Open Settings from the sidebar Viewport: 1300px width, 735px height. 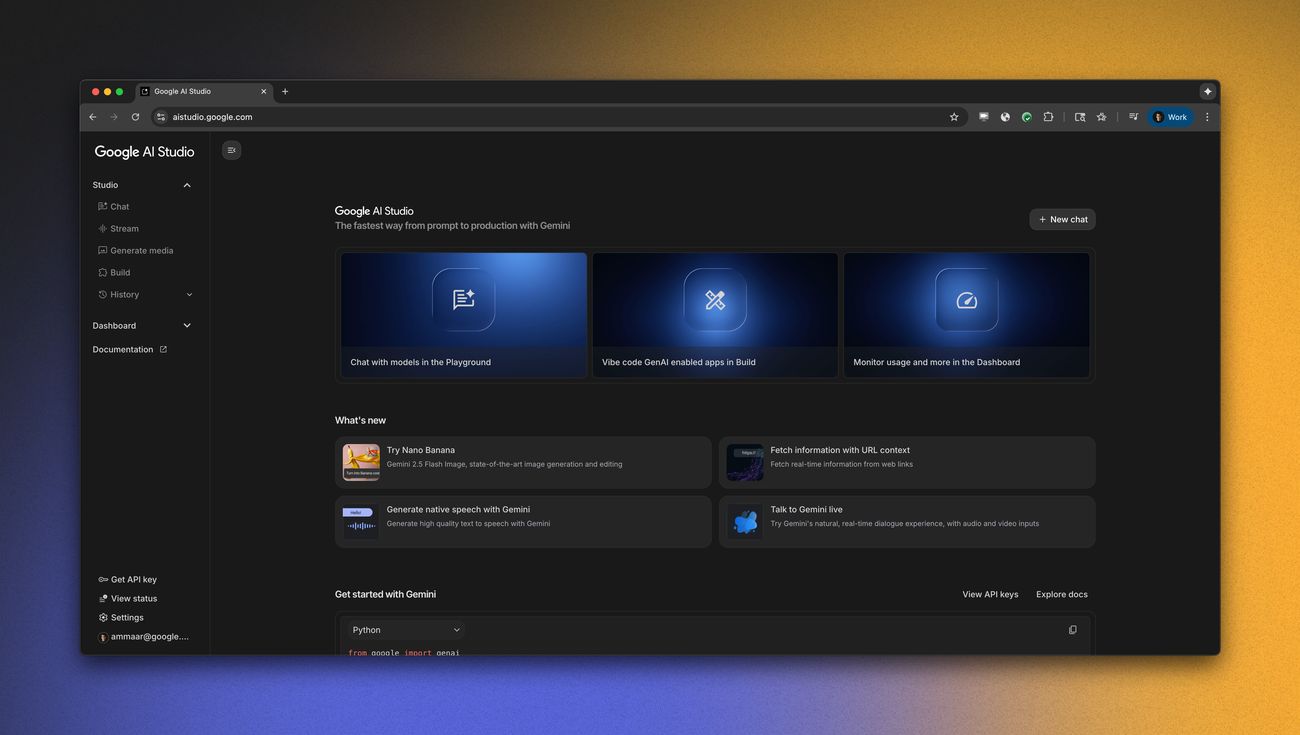pyautogui.click(x=127, y=617)
